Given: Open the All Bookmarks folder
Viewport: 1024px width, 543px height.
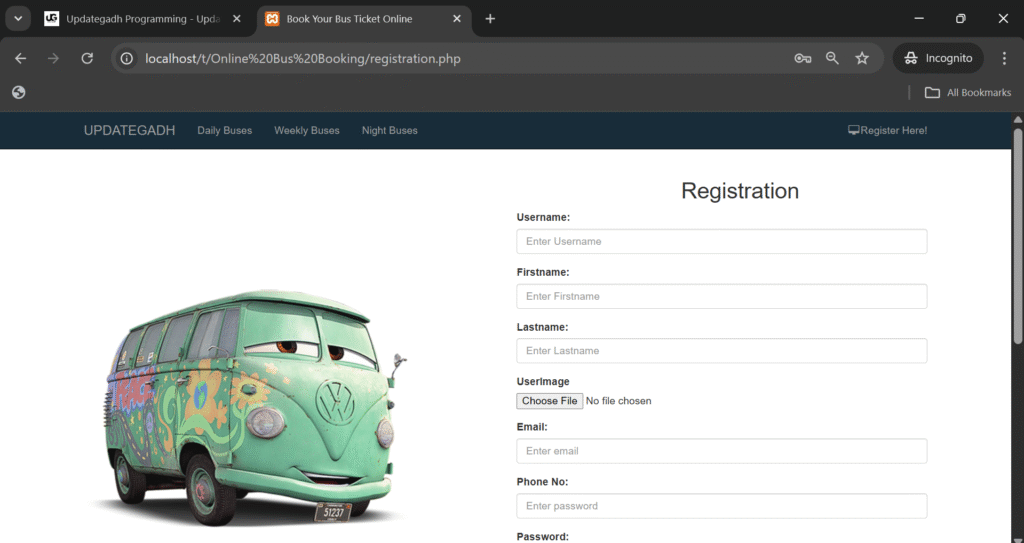Looking at the screenshot, I should tap(968, 93).
